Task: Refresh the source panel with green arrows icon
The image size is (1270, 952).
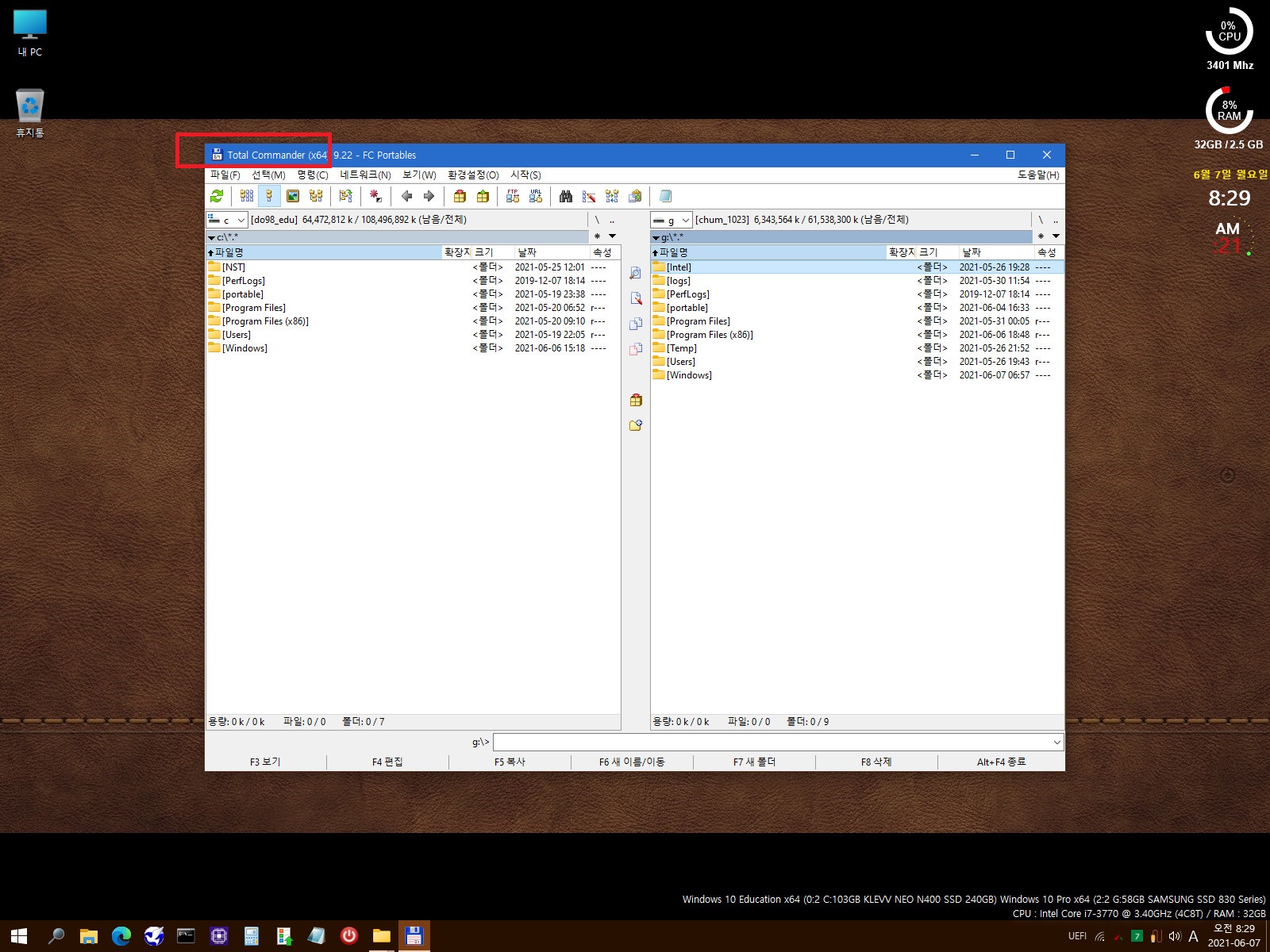Action: coord(217,196)
